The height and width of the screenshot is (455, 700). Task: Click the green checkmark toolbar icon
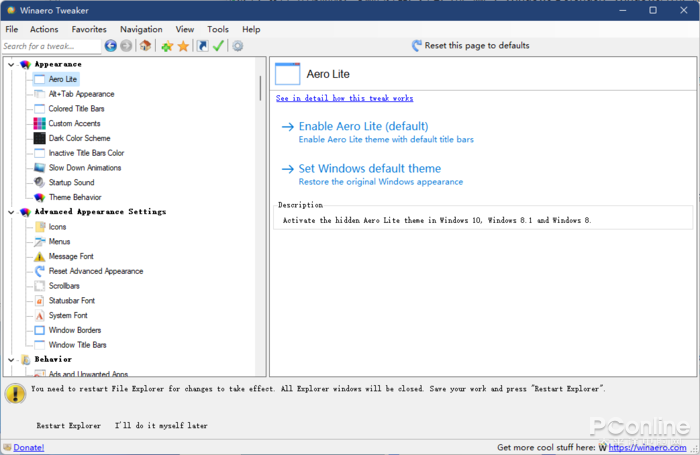(x=218, y=46)
